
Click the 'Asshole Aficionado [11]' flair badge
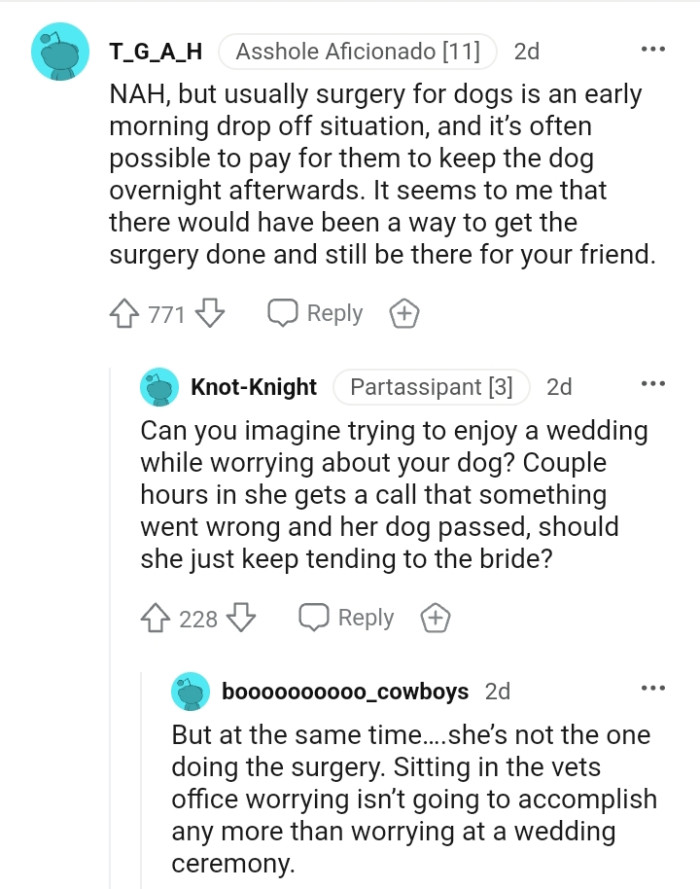coord(358,52)
